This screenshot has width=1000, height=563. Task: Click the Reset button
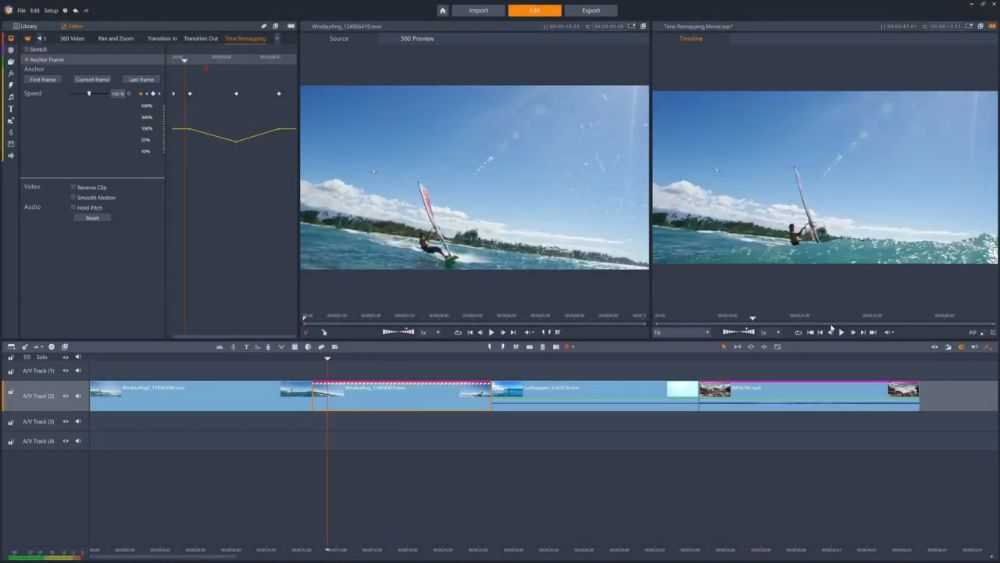[92, 217]
